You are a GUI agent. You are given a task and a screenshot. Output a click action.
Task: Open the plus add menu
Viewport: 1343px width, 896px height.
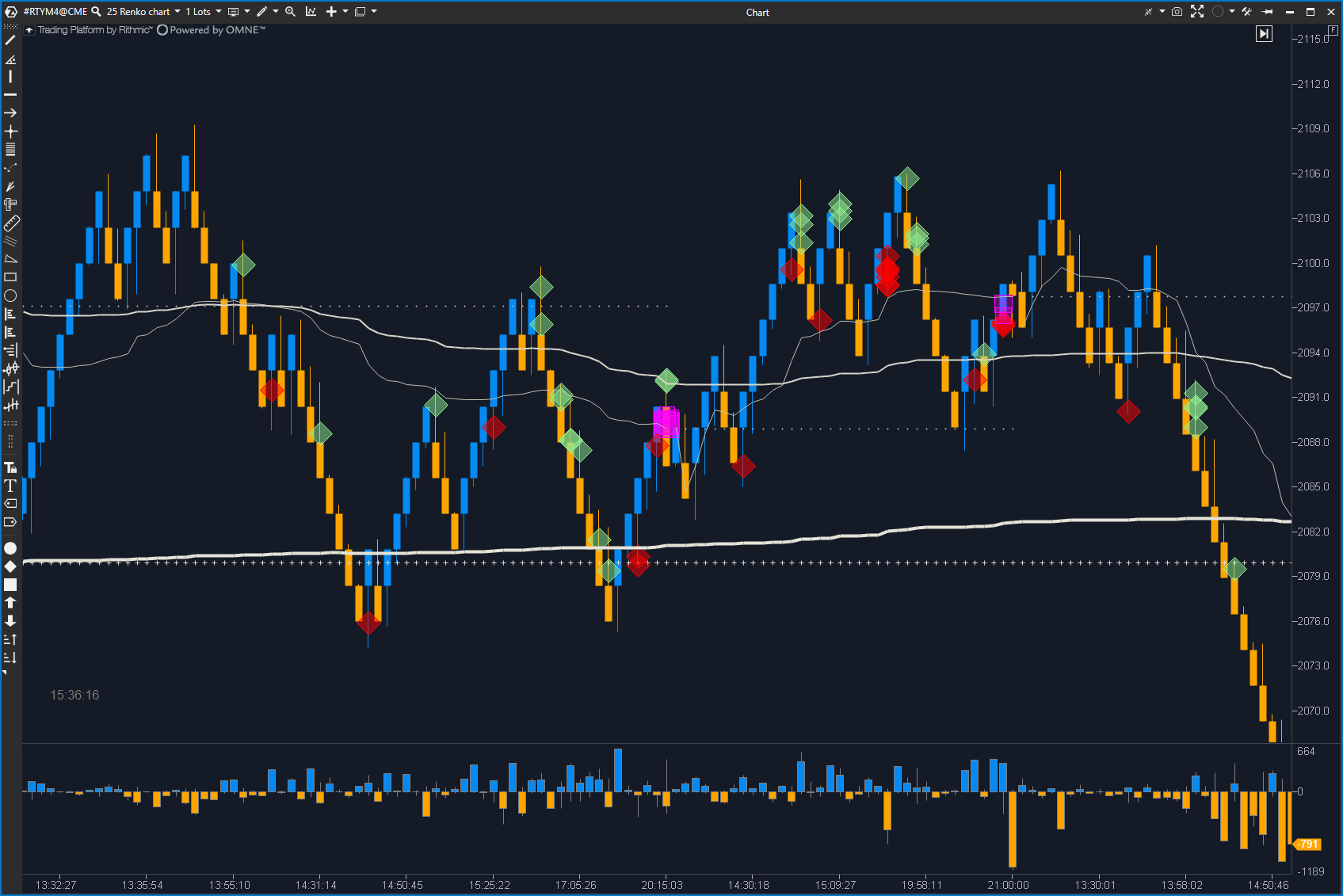pyautogui.click(x=331, y=12)
